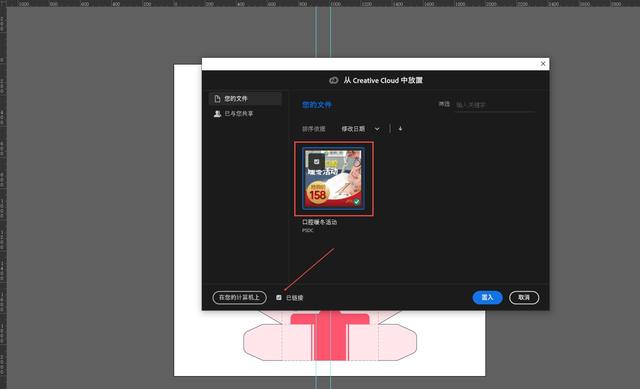
Task: Click the PSDC file type label
Action: [x=308, y=230]
